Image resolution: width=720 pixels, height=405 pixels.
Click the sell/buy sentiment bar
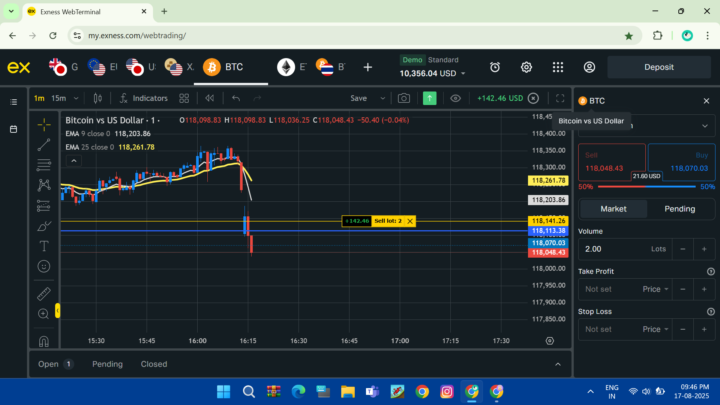click(647, 186)
